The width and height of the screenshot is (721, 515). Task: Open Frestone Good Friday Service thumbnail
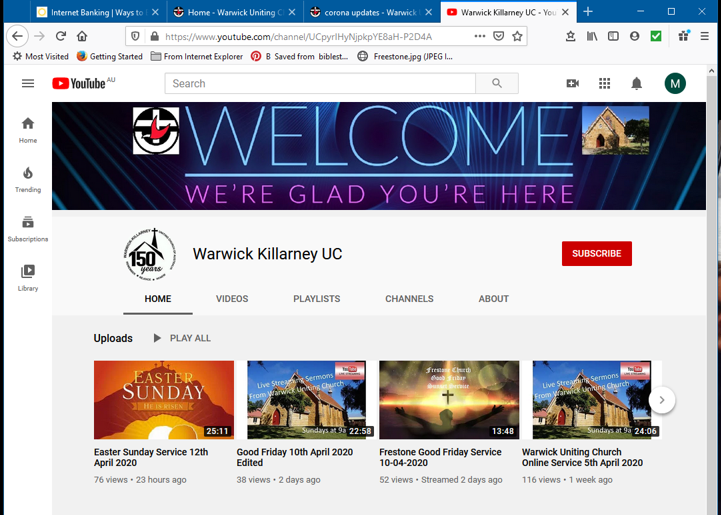click(449, 400)
